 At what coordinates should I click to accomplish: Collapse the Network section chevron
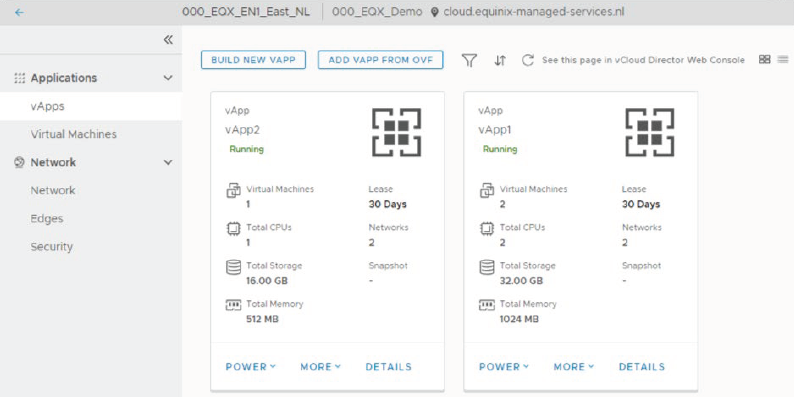(168, 163)
